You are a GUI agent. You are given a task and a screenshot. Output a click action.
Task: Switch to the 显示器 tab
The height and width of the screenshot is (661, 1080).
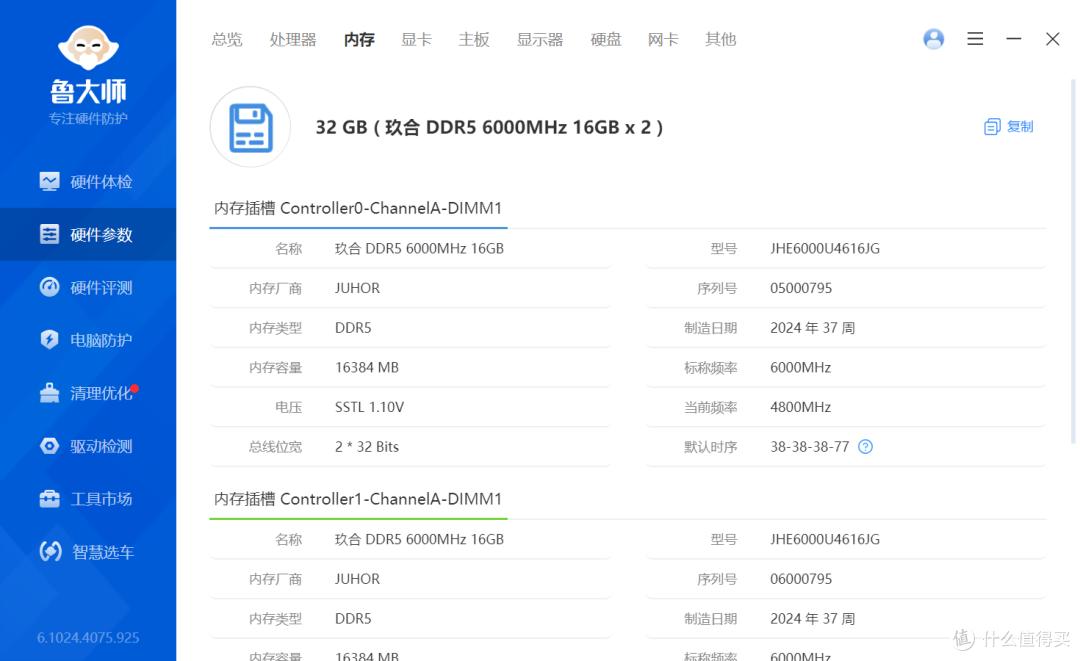pyautogui.click(x=540, y=39)
